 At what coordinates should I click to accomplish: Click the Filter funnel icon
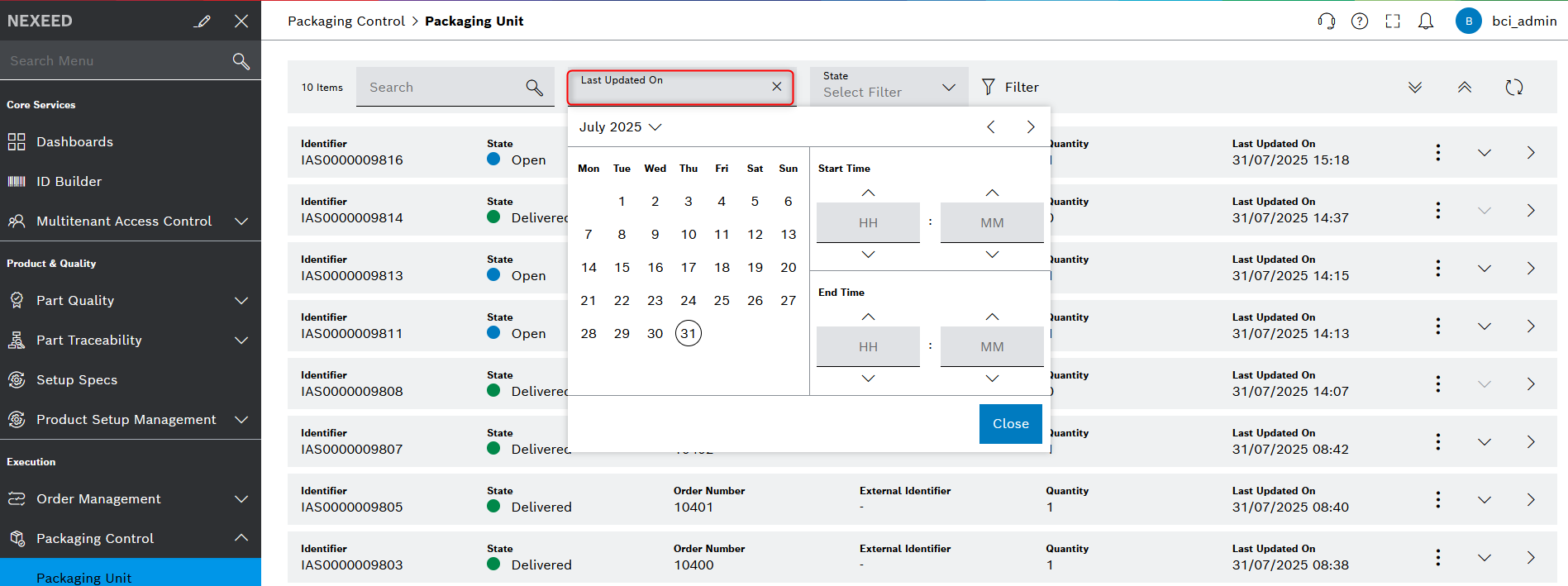point(989,88)
